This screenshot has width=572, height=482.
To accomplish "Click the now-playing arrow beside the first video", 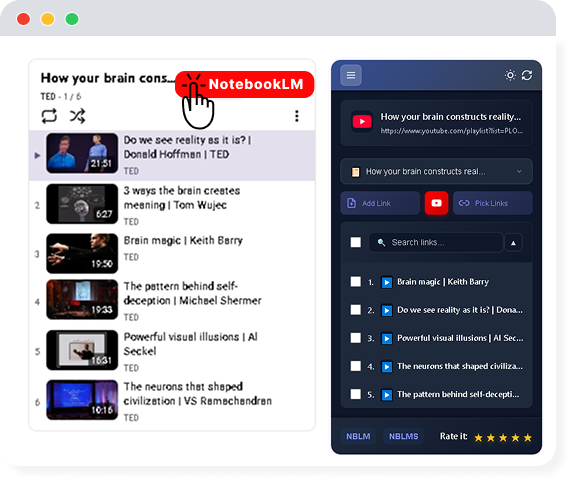I will point(37,155).
